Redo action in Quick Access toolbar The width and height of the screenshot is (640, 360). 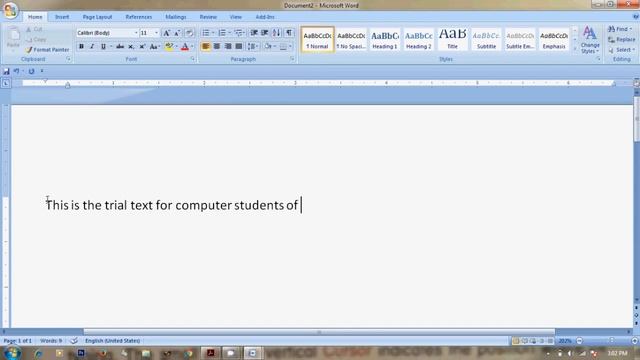[31, 71]
